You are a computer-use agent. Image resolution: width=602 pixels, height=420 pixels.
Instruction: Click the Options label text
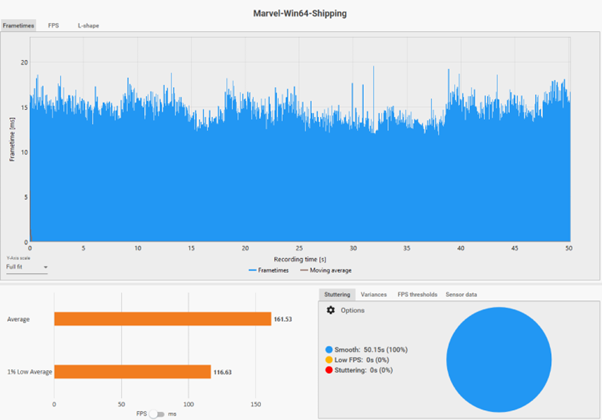click(x=352, y=311)
